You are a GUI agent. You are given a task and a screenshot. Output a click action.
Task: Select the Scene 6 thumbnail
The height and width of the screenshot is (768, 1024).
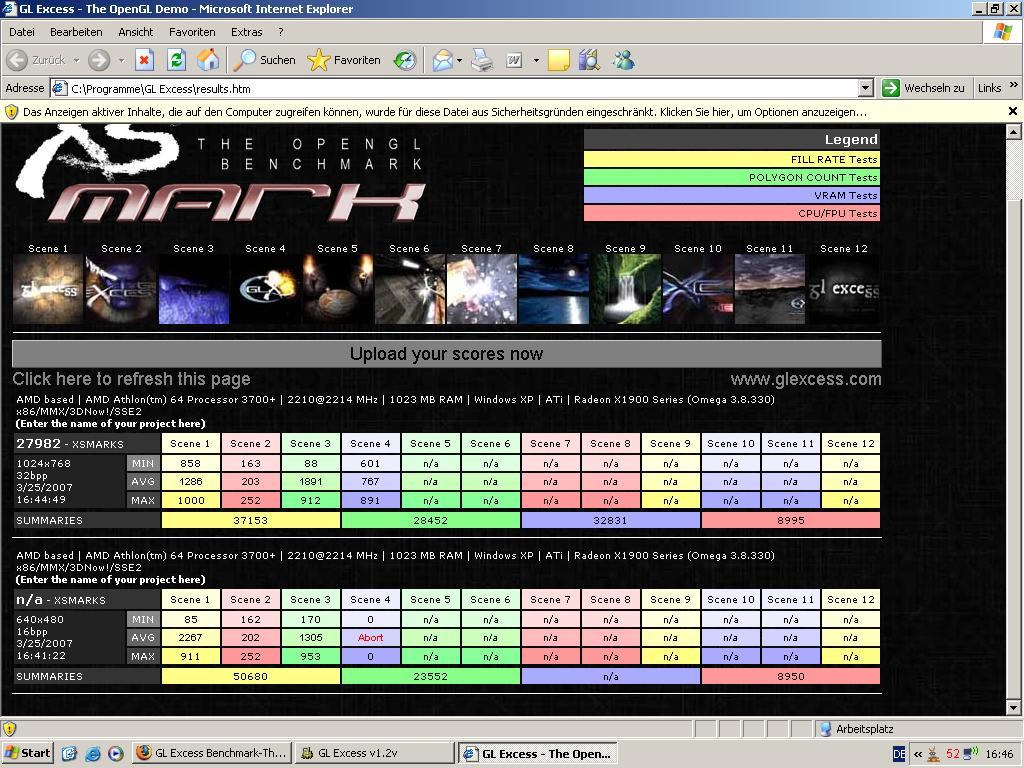[409, 289]
